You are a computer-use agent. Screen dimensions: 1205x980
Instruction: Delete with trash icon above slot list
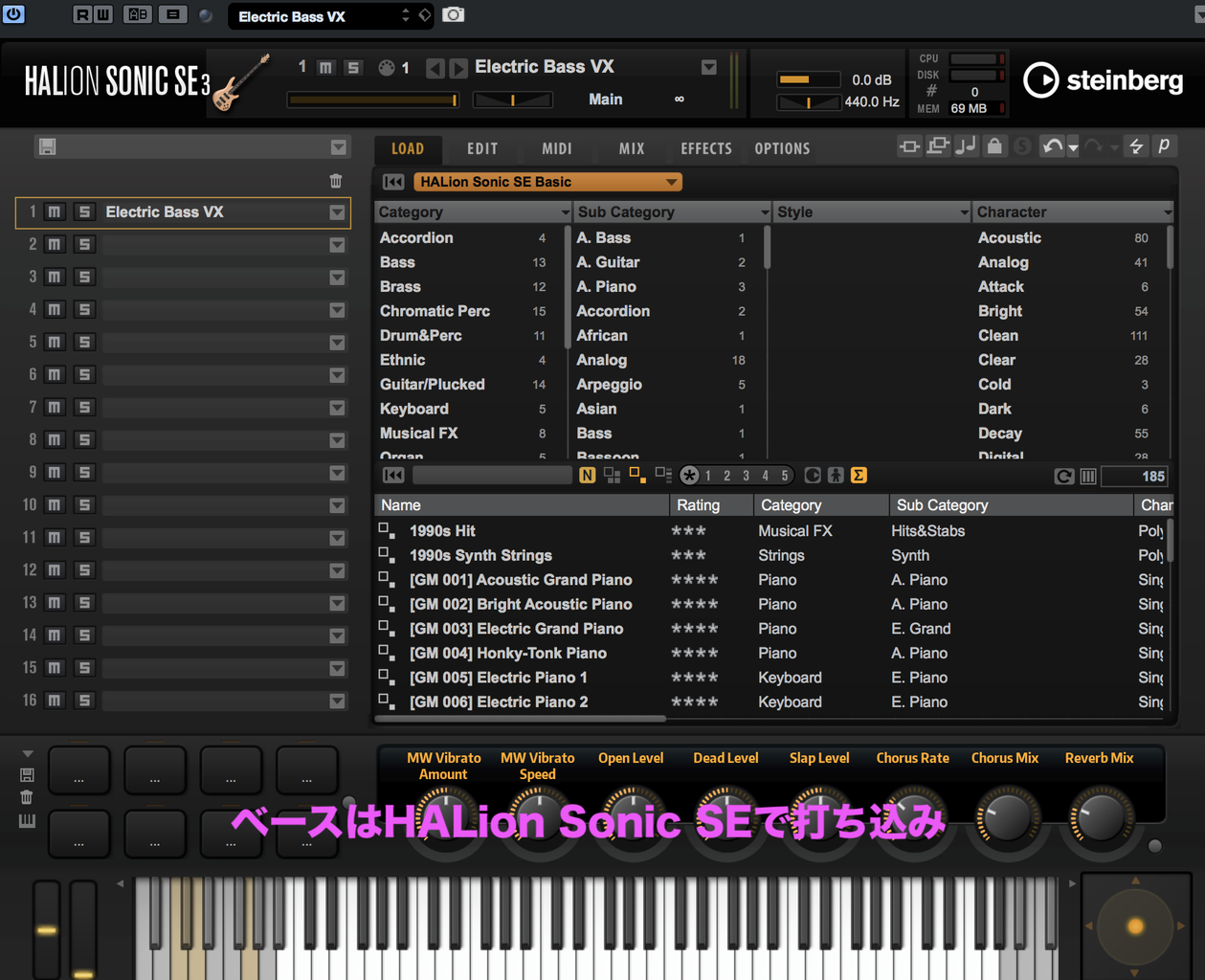[x=336, y=181]
